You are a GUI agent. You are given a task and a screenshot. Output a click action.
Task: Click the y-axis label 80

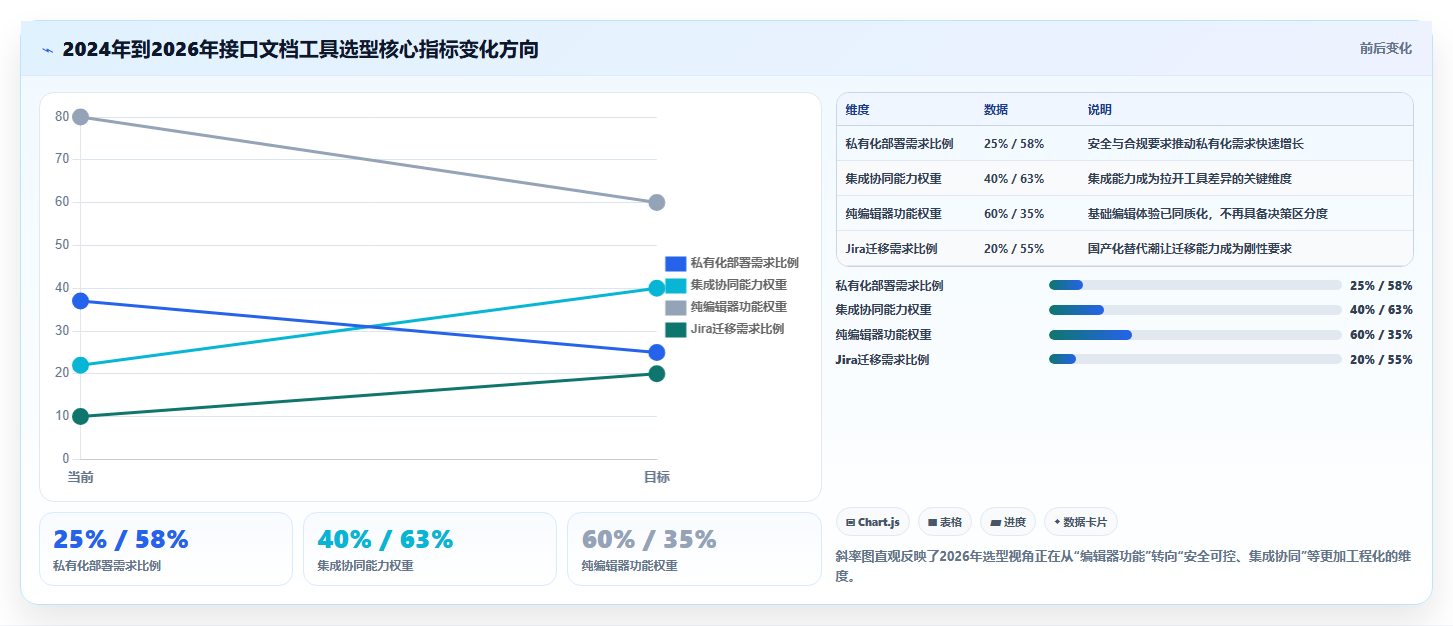tap(62, 117)
